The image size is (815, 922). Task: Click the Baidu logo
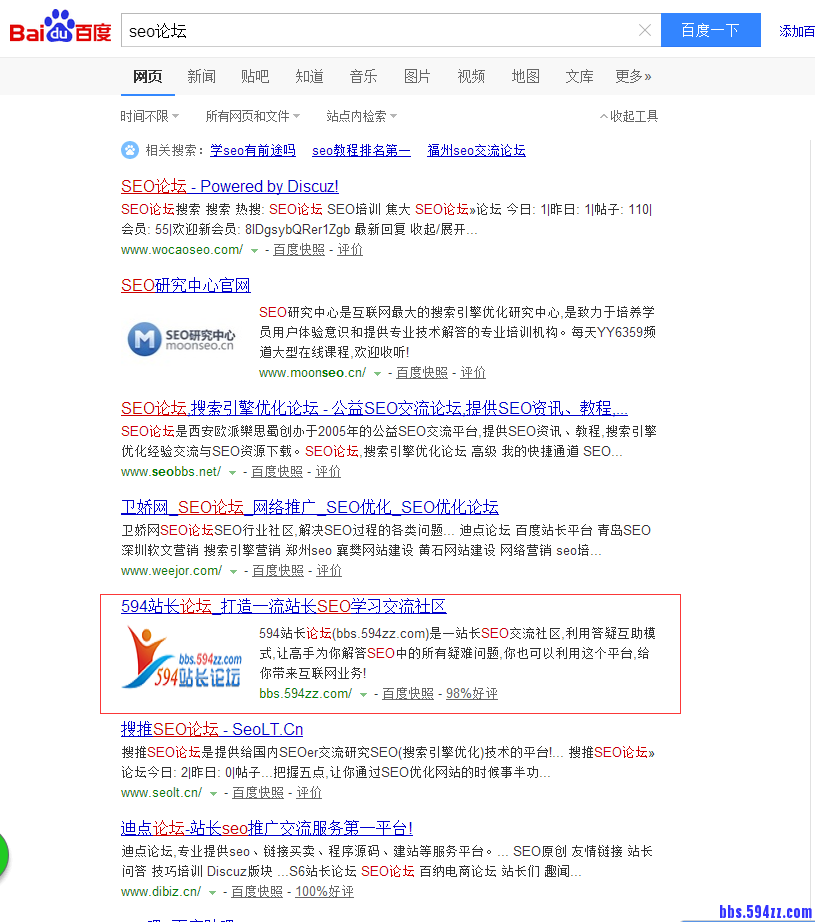(60, 30)
